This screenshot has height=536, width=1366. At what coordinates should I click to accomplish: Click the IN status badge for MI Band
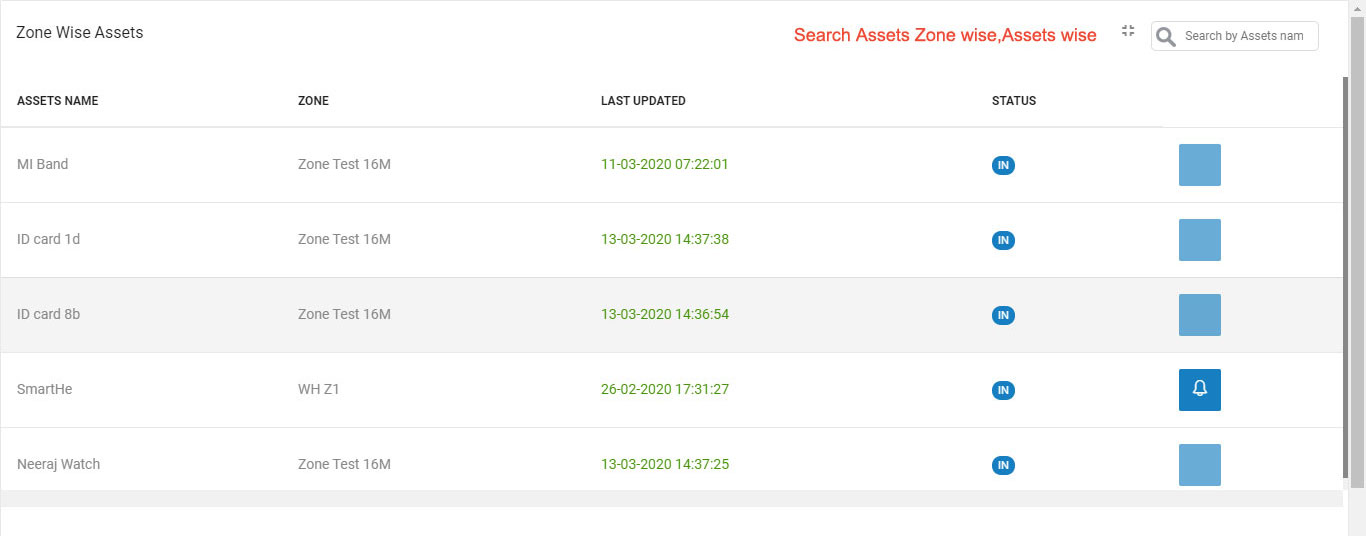tap(1003, 165)
